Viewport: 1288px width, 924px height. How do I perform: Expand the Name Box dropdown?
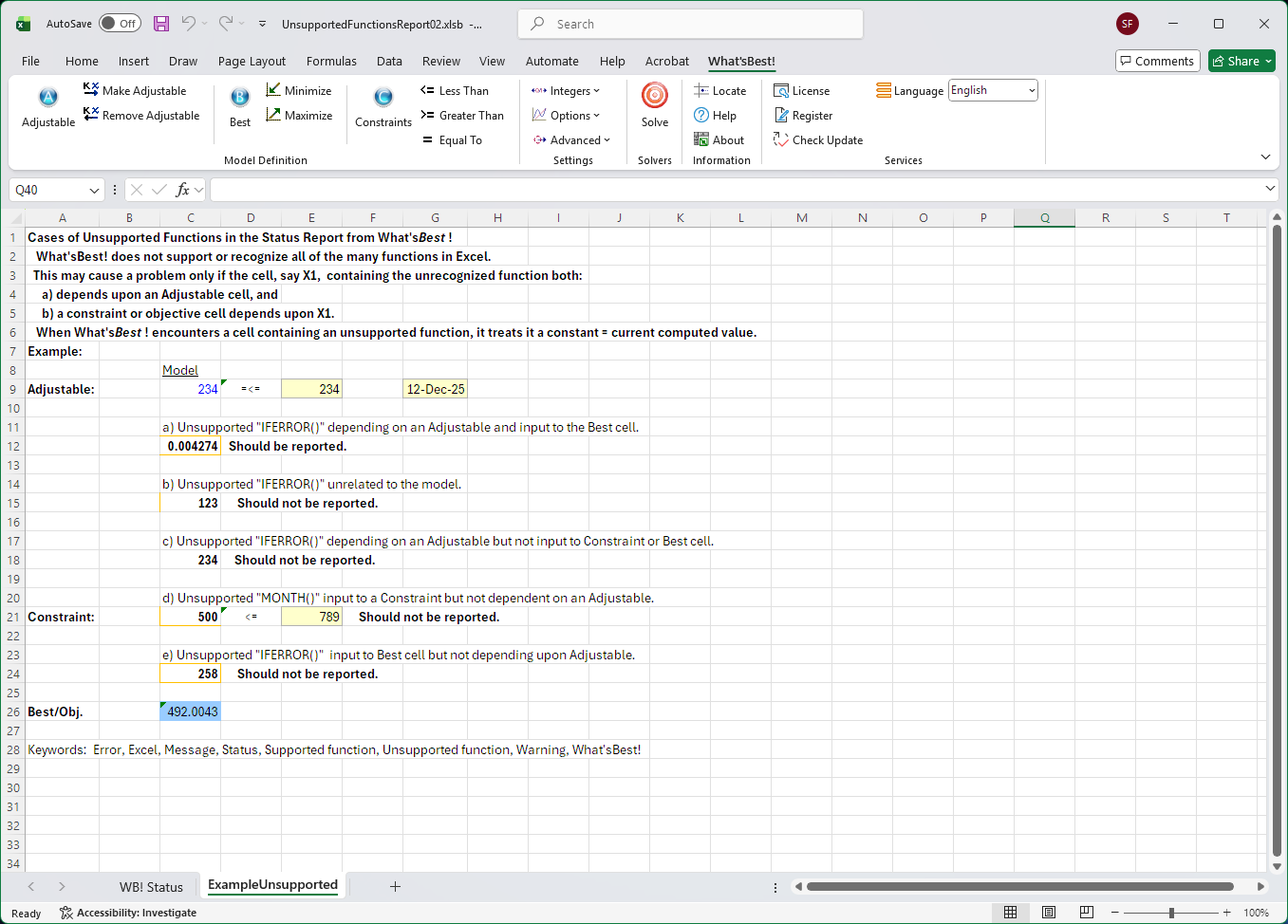tap(94, 191)
